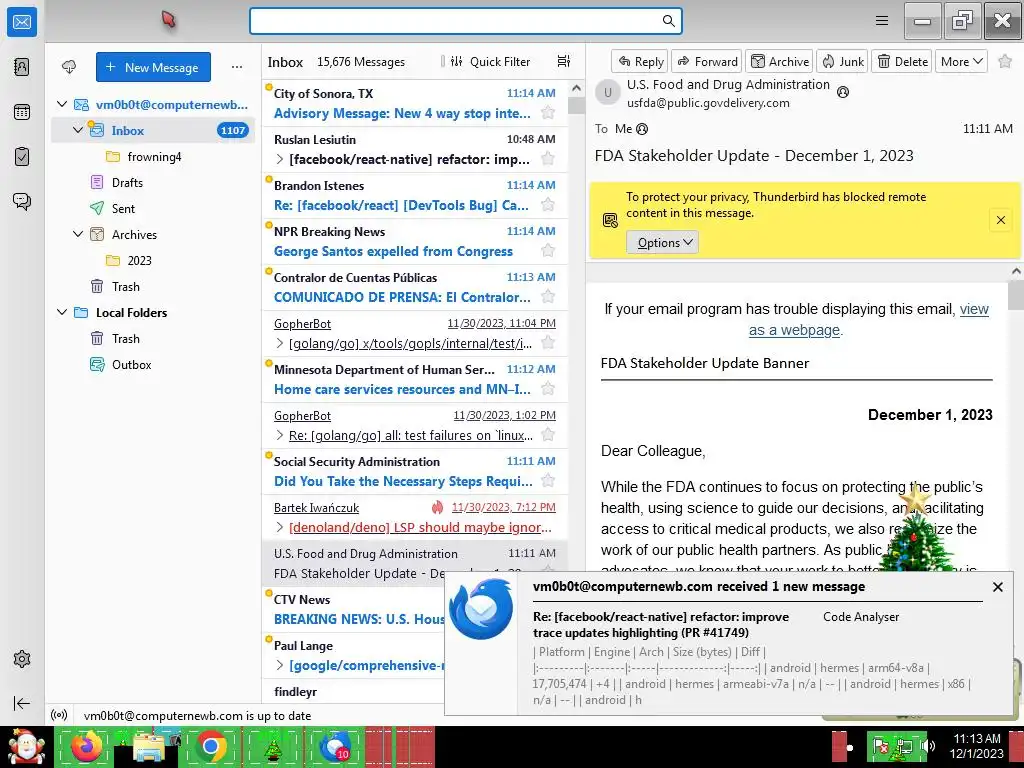Star the Contralor de Cuentas message
The height and width of the screenshot is (768, 1024).
click(548, 297)
